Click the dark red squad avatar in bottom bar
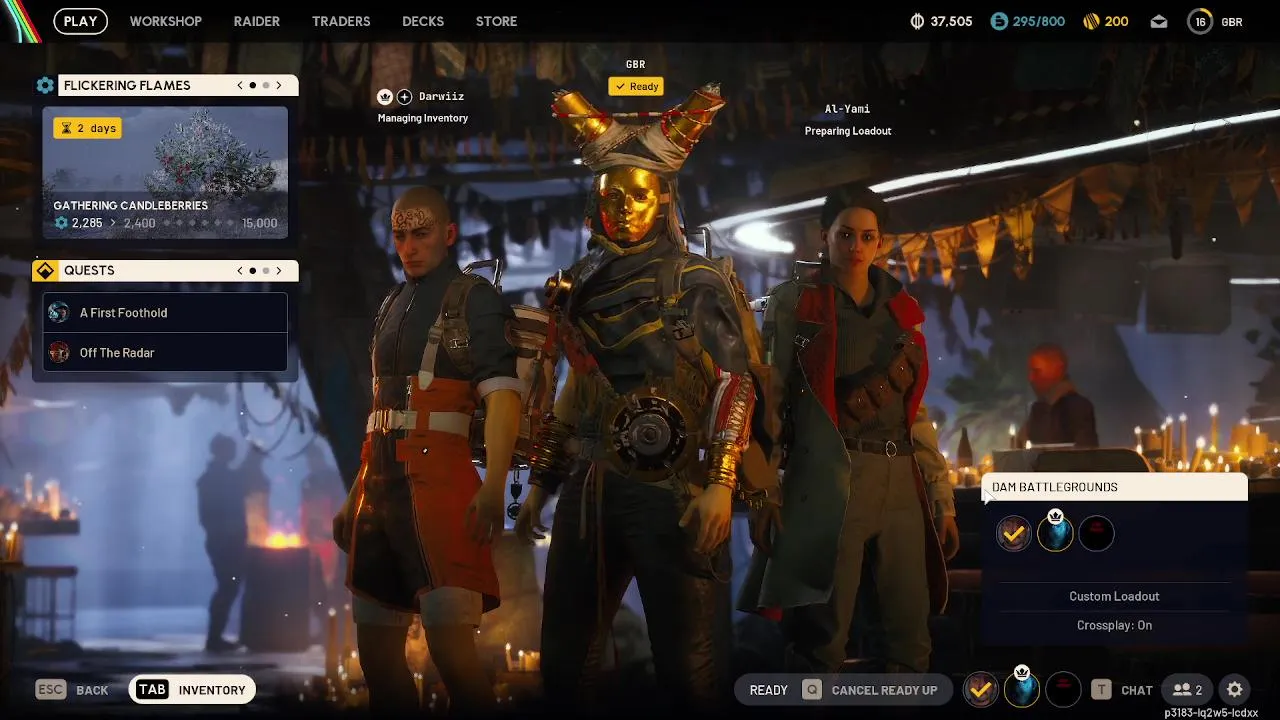Viewport: 1280px width, 720px height. click(1063, 690)
